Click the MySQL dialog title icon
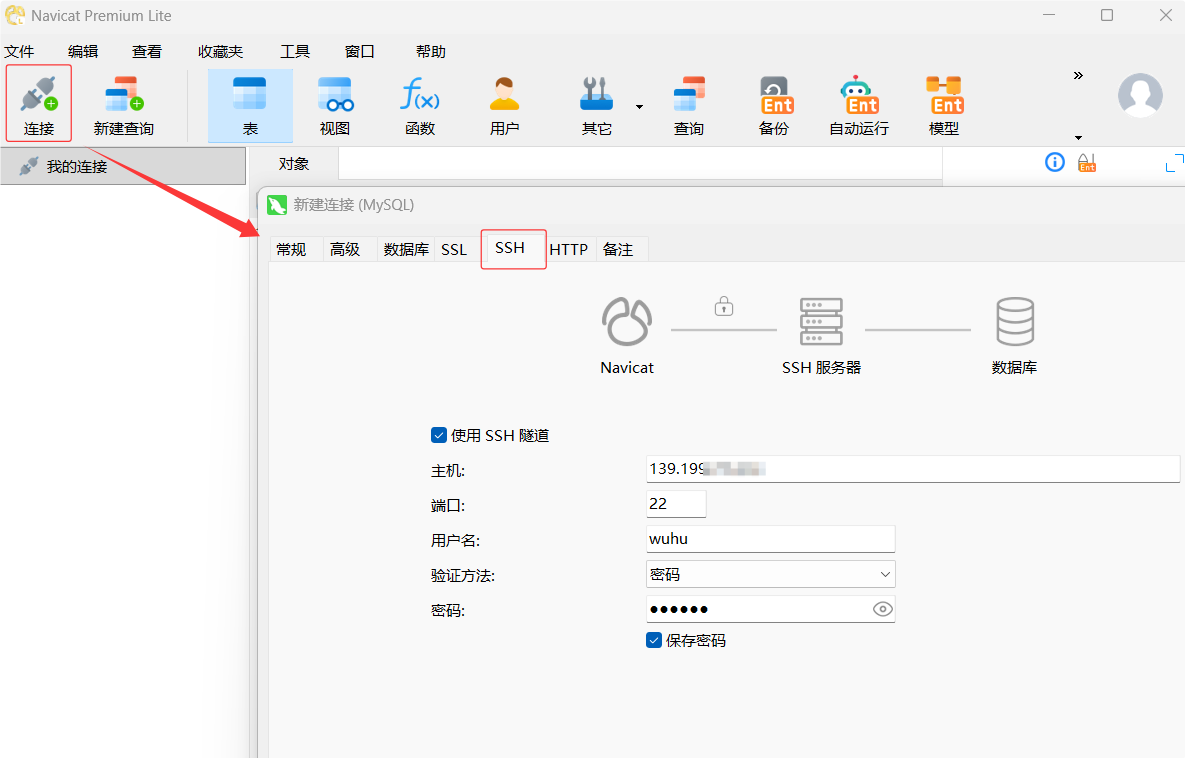1185x758 pixels. [277, 205]
